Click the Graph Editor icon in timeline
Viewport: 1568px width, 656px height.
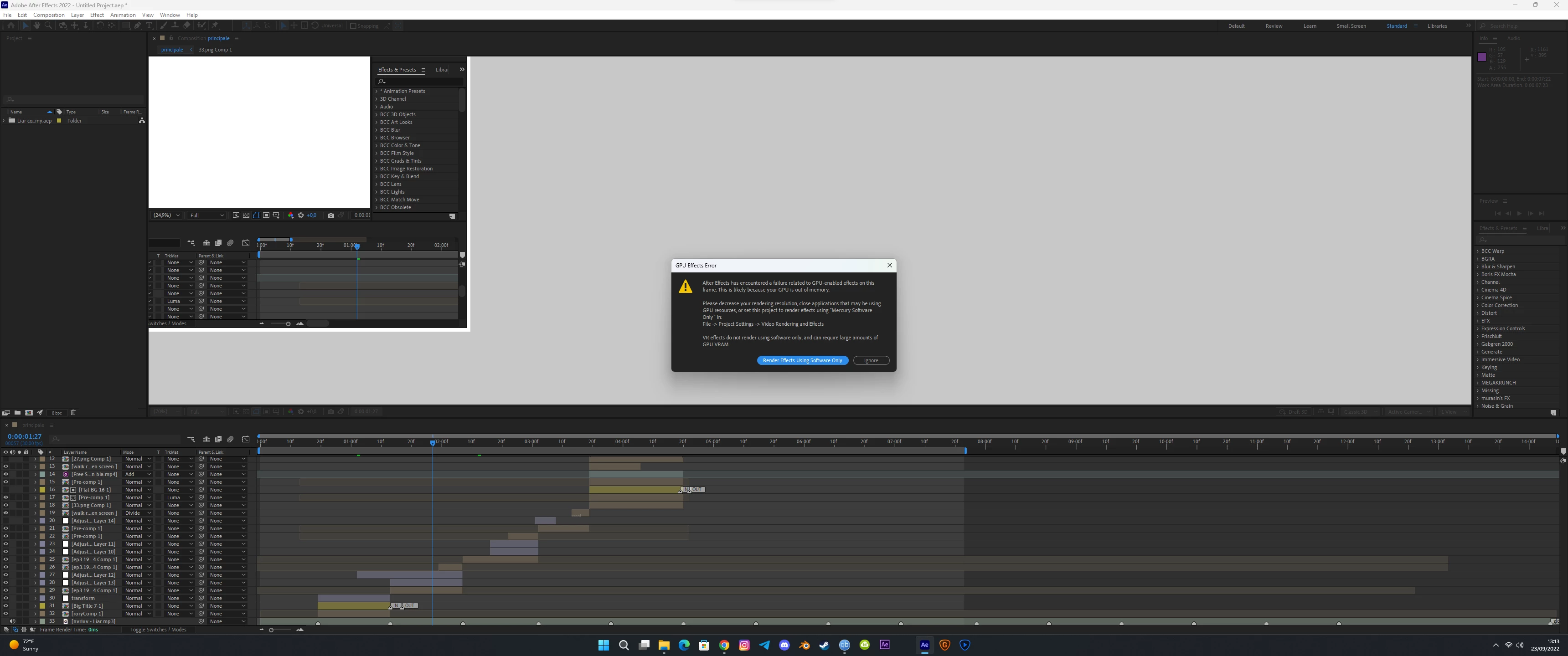246,439
